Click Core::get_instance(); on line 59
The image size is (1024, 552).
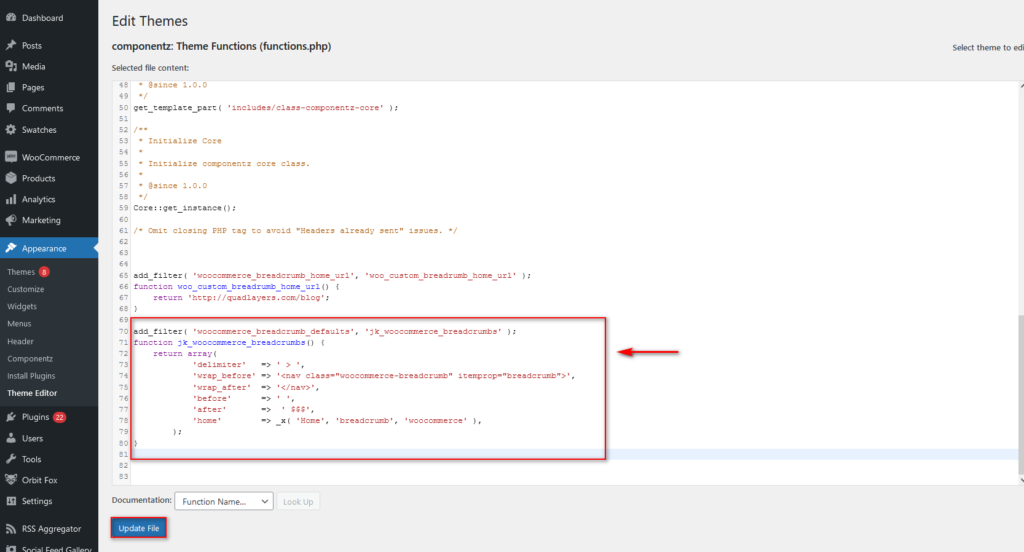coord(184,208)
